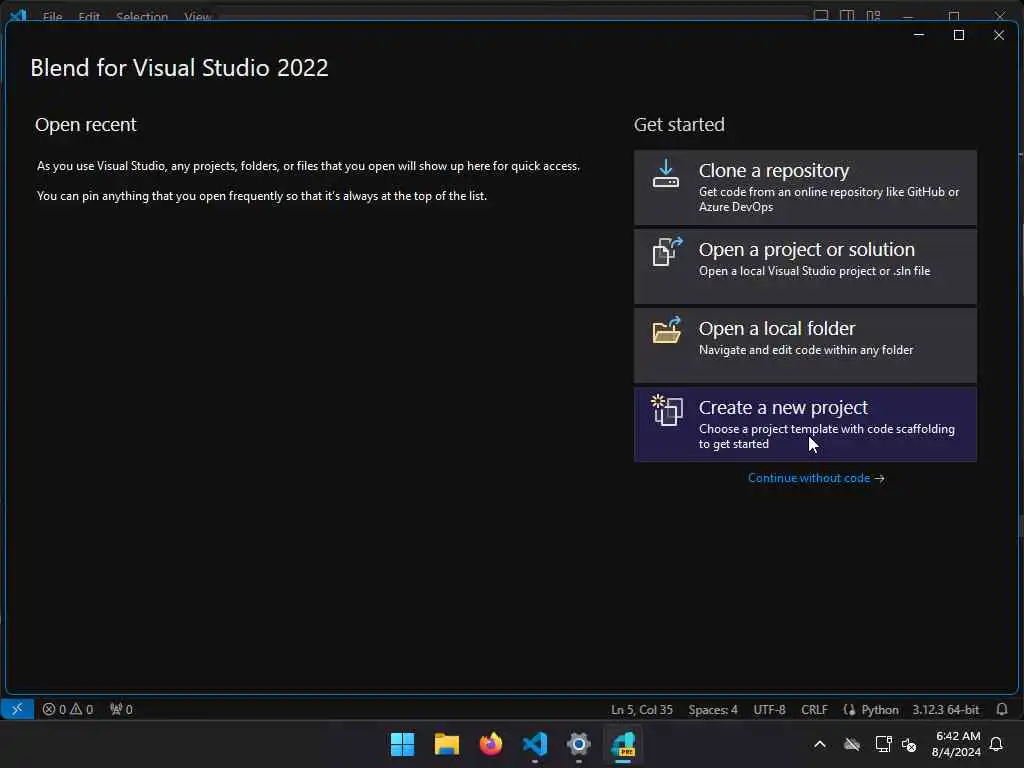Click the OneDrive cloud tray icon
Screen dimensions: 1024x768
pos(852,744)
